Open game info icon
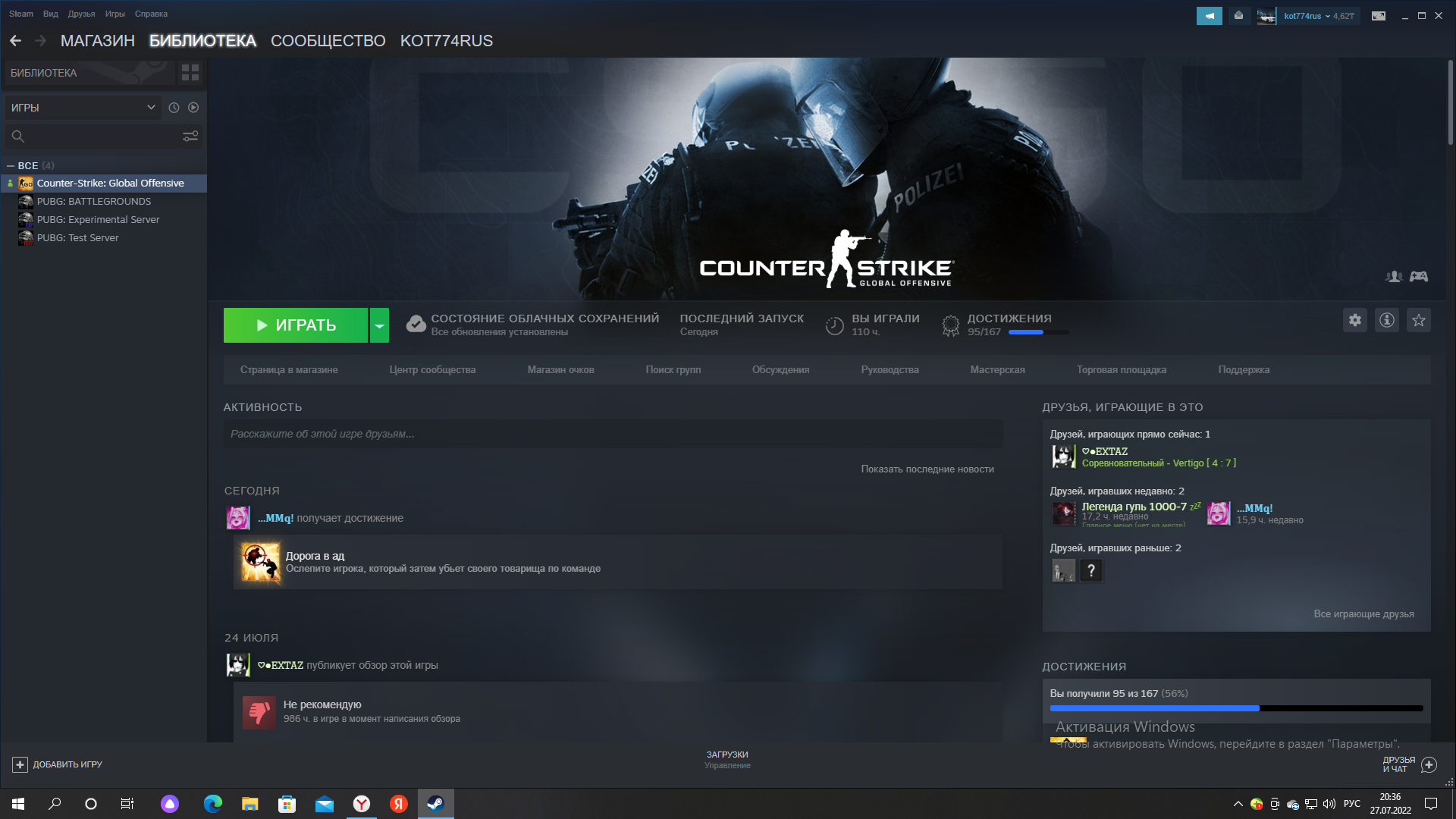The image size is (1456, 819). (x=1387, y=320)
